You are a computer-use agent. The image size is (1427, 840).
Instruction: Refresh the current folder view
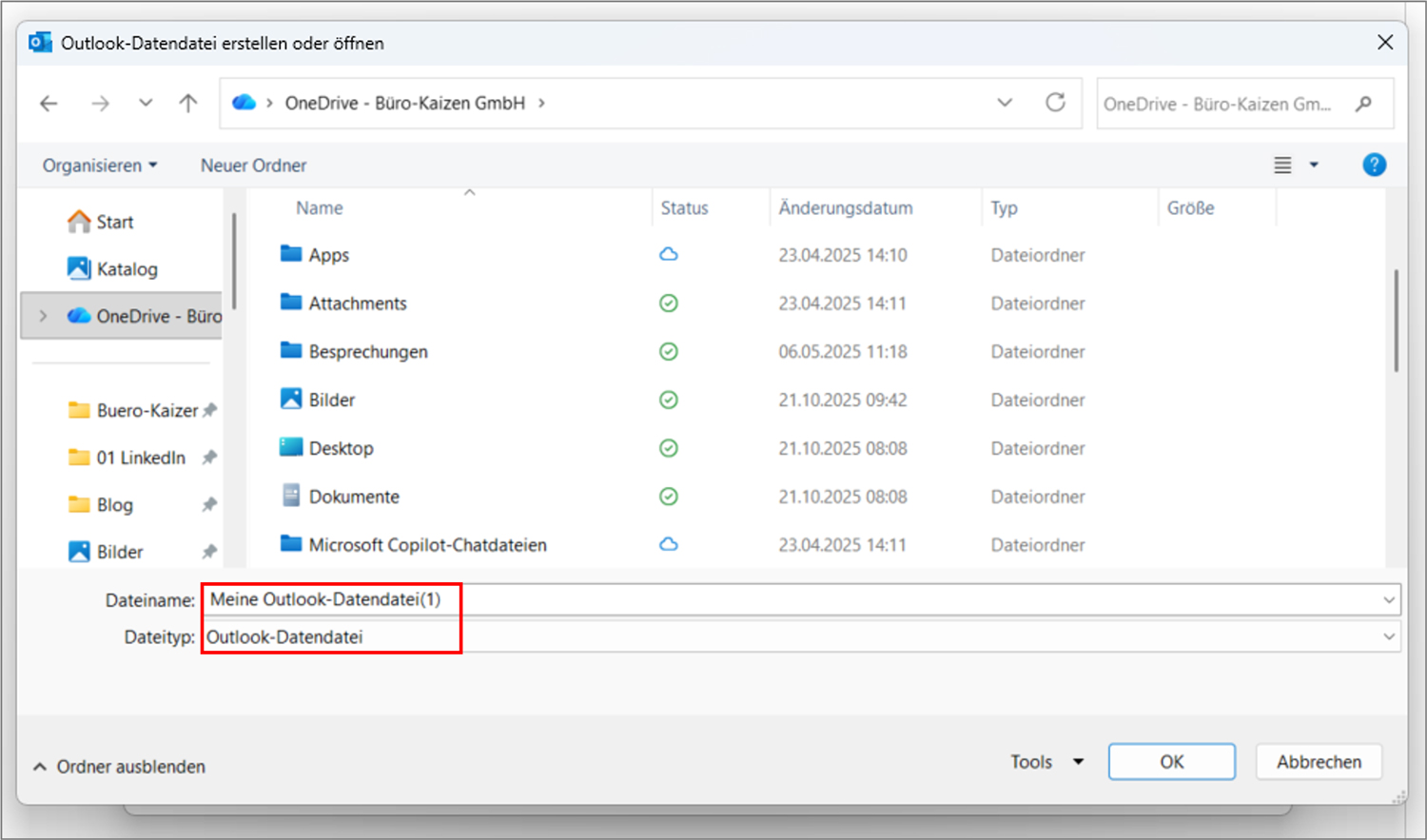coord(1056,103)
